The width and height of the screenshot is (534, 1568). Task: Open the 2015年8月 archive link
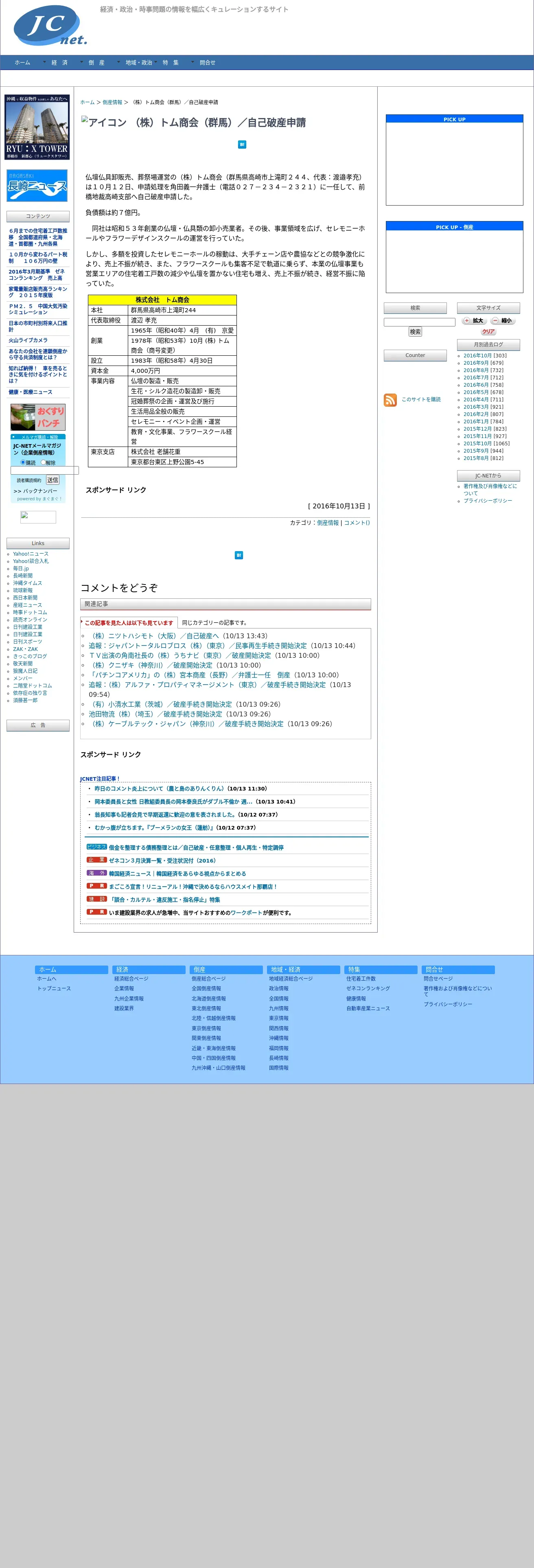(476, 458)
